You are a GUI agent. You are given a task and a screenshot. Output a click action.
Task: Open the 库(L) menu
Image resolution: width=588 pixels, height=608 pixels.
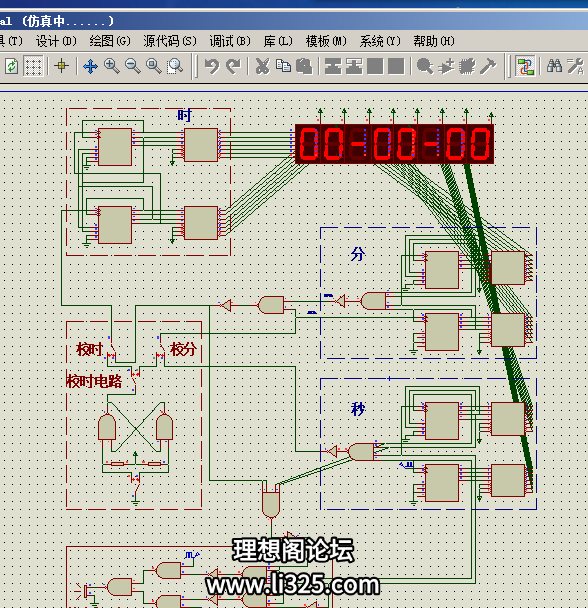click(278, 41)
